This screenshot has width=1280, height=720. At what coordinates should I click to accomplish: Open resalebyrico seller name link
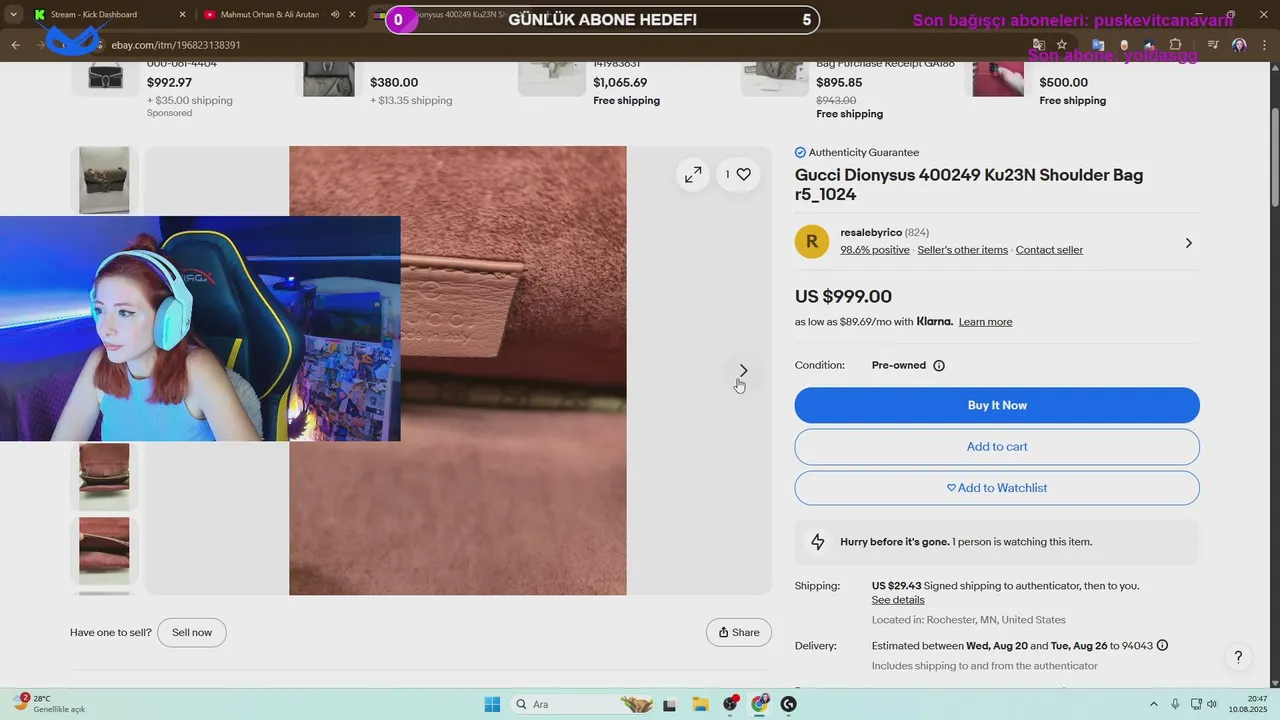pos(871,232)
